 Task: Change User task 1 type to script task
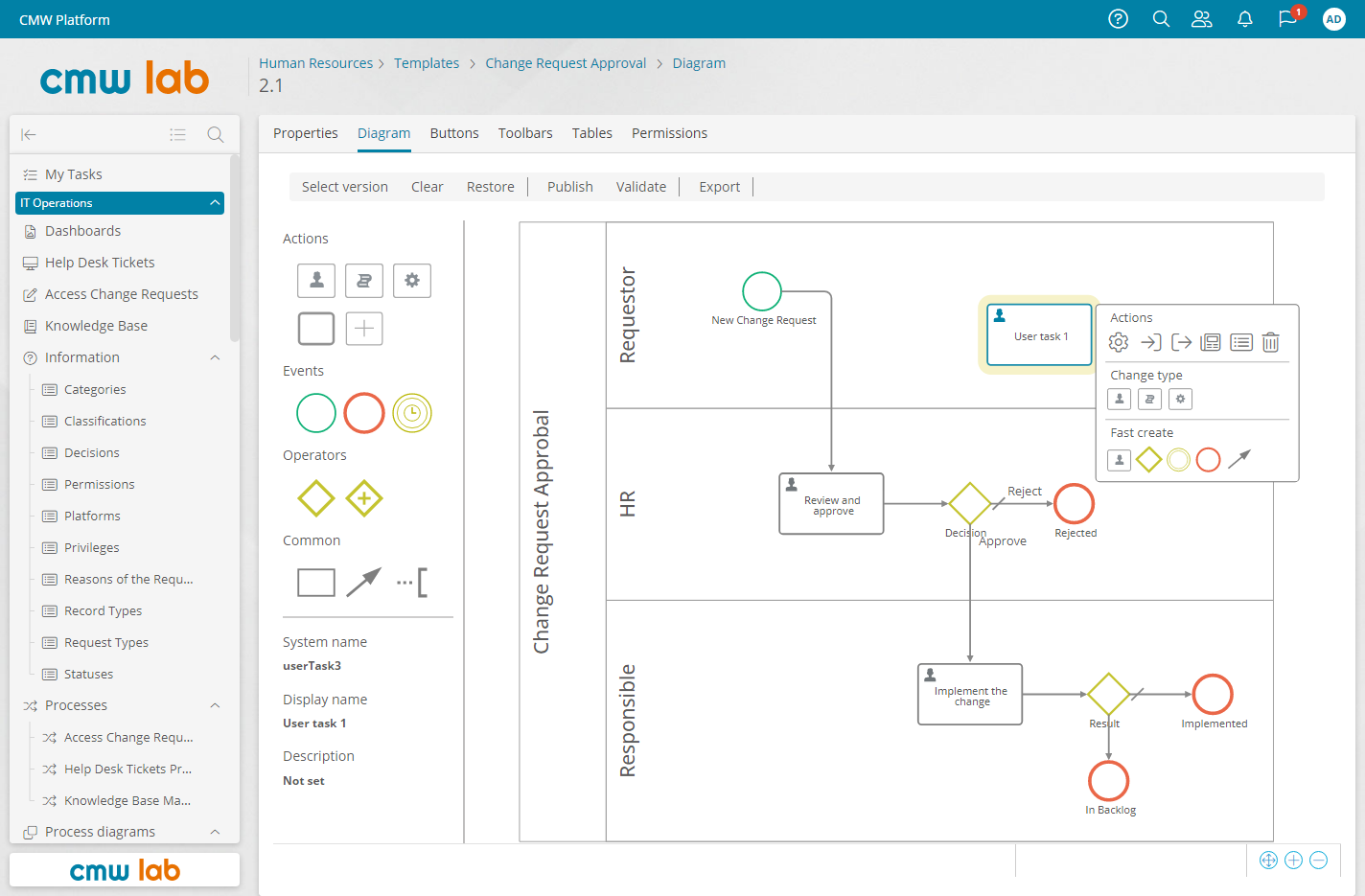1149,399
